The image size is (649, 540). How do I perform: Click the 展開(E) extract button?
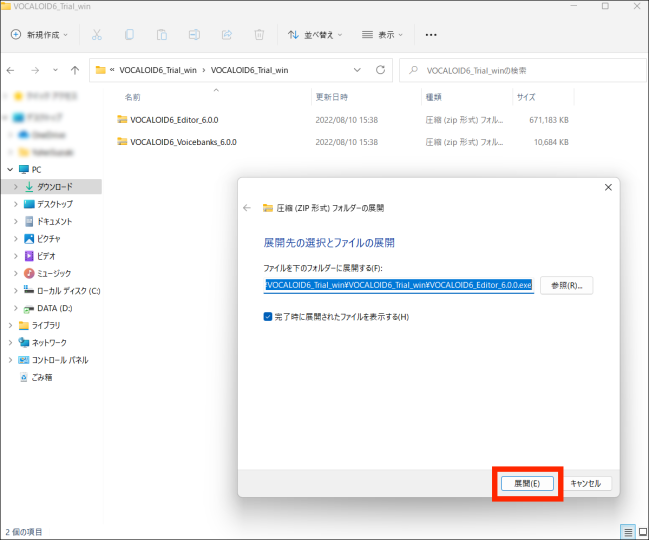pyautogui.click(x=527, y=483)
